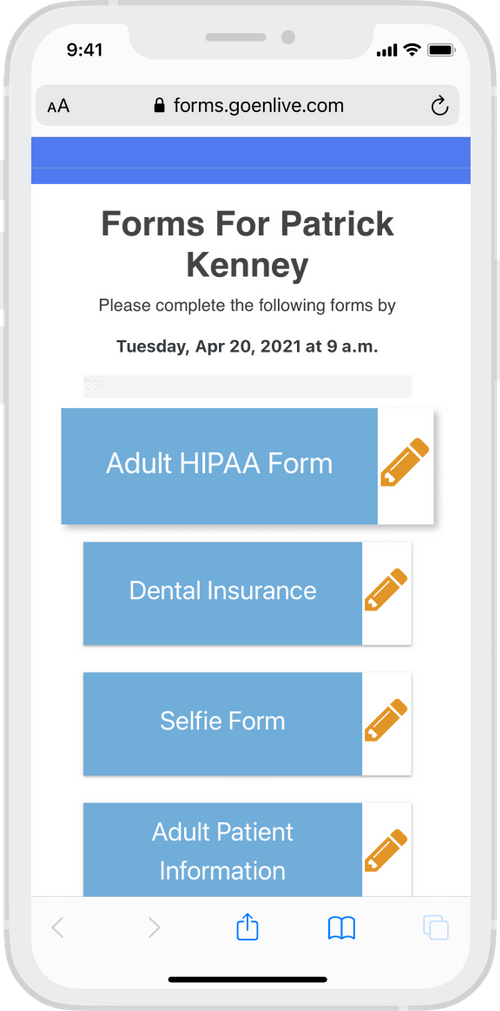The width and height of the screenshot is (500, 1011).
Task: Tap the 0% completion progress bar
Action: [247, 386]
